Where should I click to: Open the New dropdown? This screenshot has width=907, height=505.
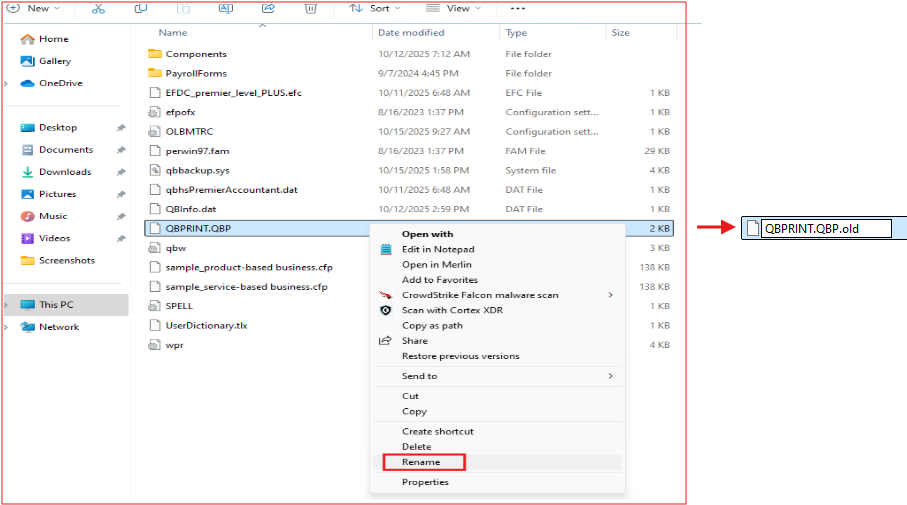34,9
